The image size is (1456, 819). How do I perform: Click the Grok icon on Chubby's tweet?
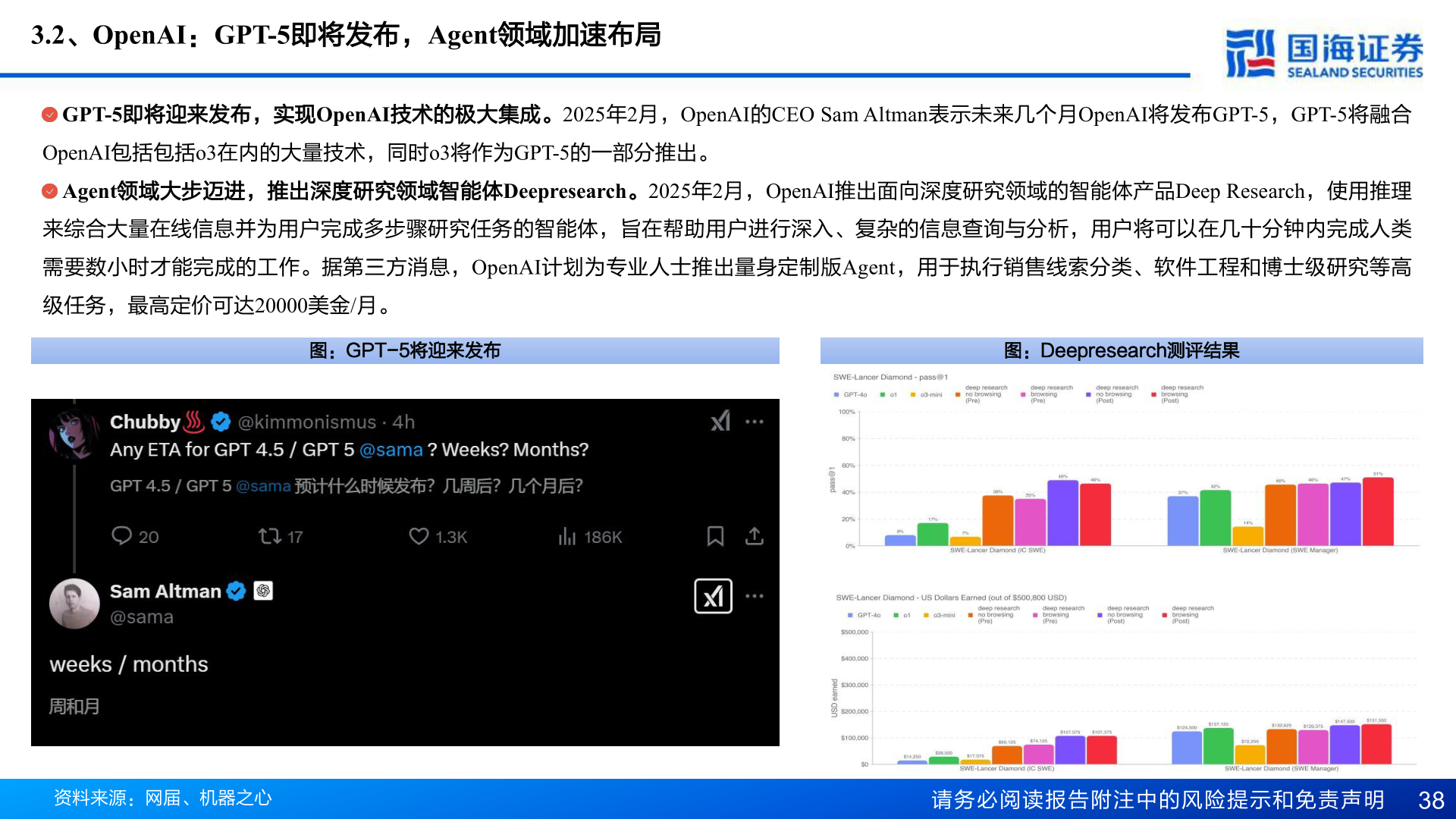pos(720,421)
